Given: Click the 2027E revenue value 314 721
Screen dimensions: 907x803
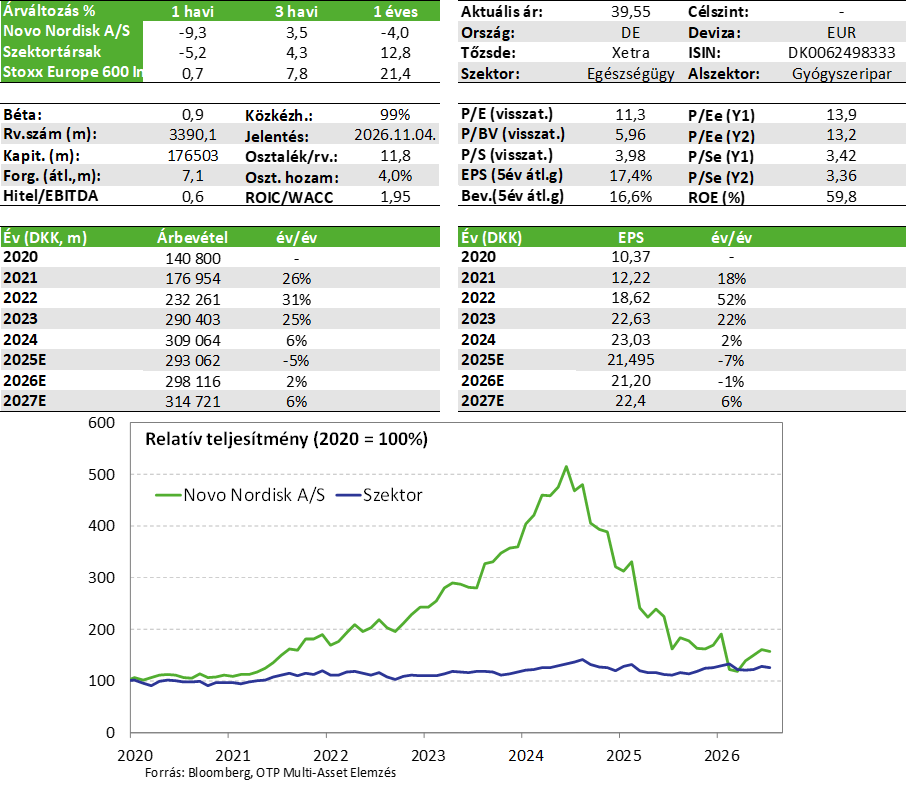Looking at the screenshot, I should click(x=193, y=402).
